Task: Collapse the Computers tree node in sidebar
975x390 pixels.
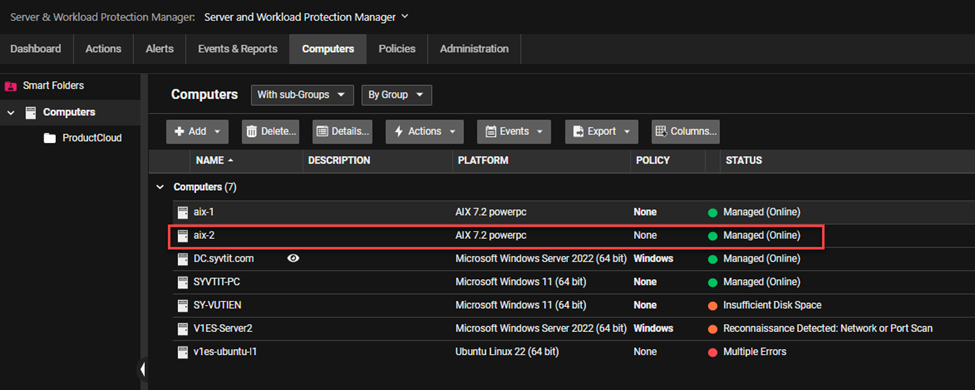Action: coord(11,113)
